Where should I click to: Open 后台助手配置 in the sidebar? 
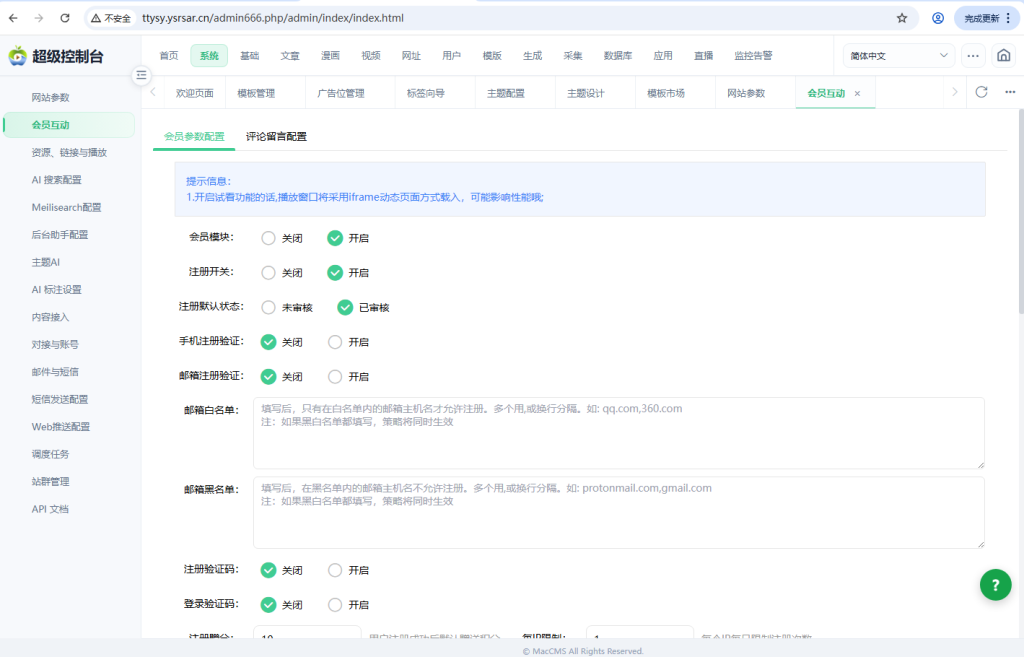[x=59, y=234]
